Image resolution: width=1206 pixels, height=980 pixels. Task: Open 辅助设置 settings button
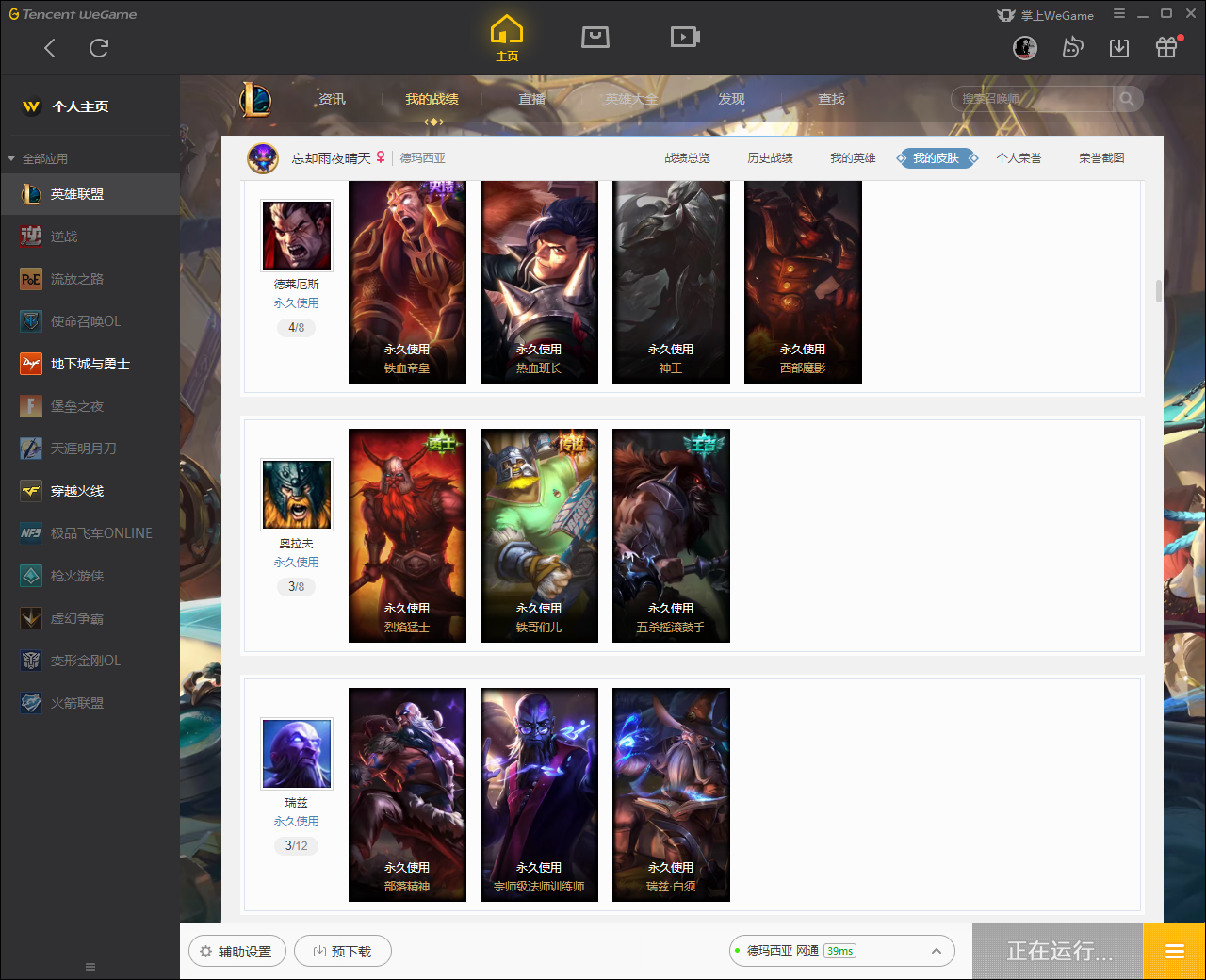pos(236,951)
